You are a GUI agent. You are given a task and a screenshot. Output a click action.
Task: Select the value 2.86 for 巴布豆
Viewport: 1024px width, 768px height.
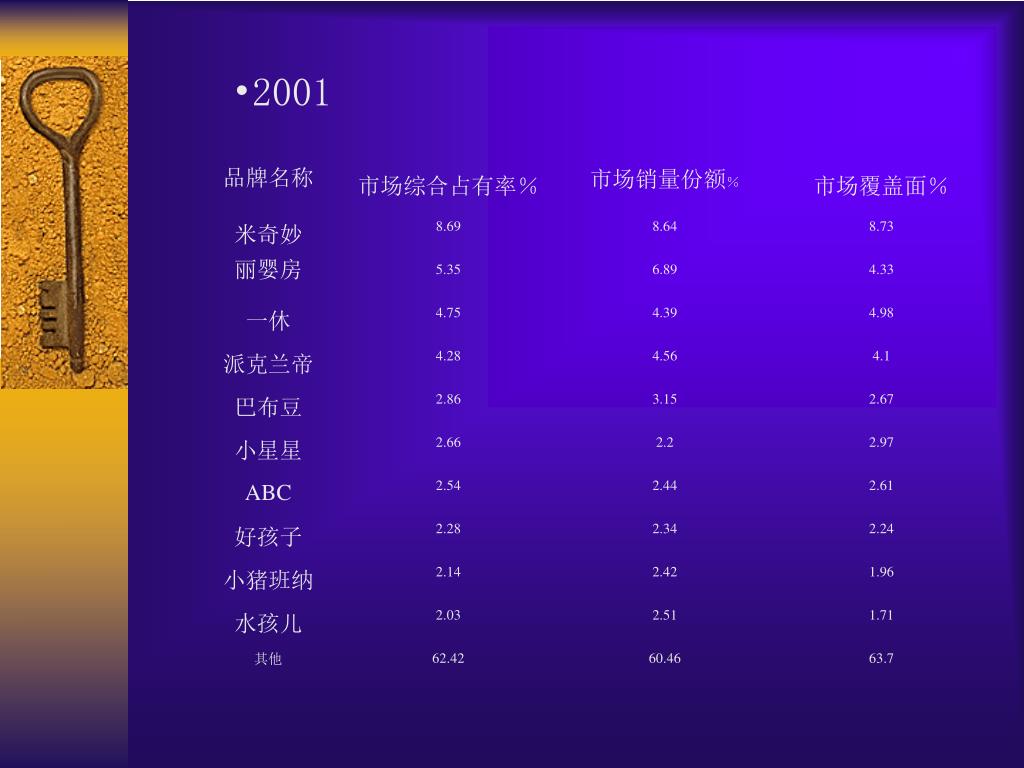[448, 399]
